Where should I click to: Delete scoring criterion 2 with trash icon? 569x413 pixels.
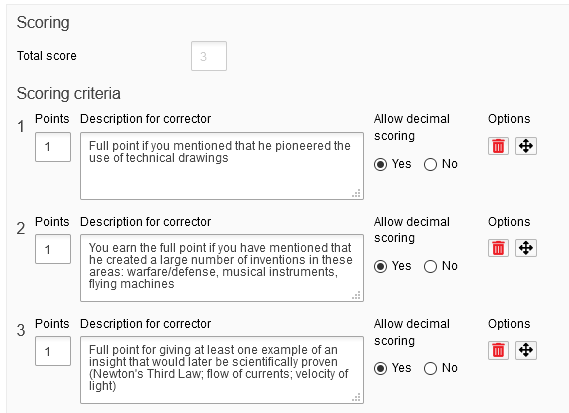(x=498, y=248)
